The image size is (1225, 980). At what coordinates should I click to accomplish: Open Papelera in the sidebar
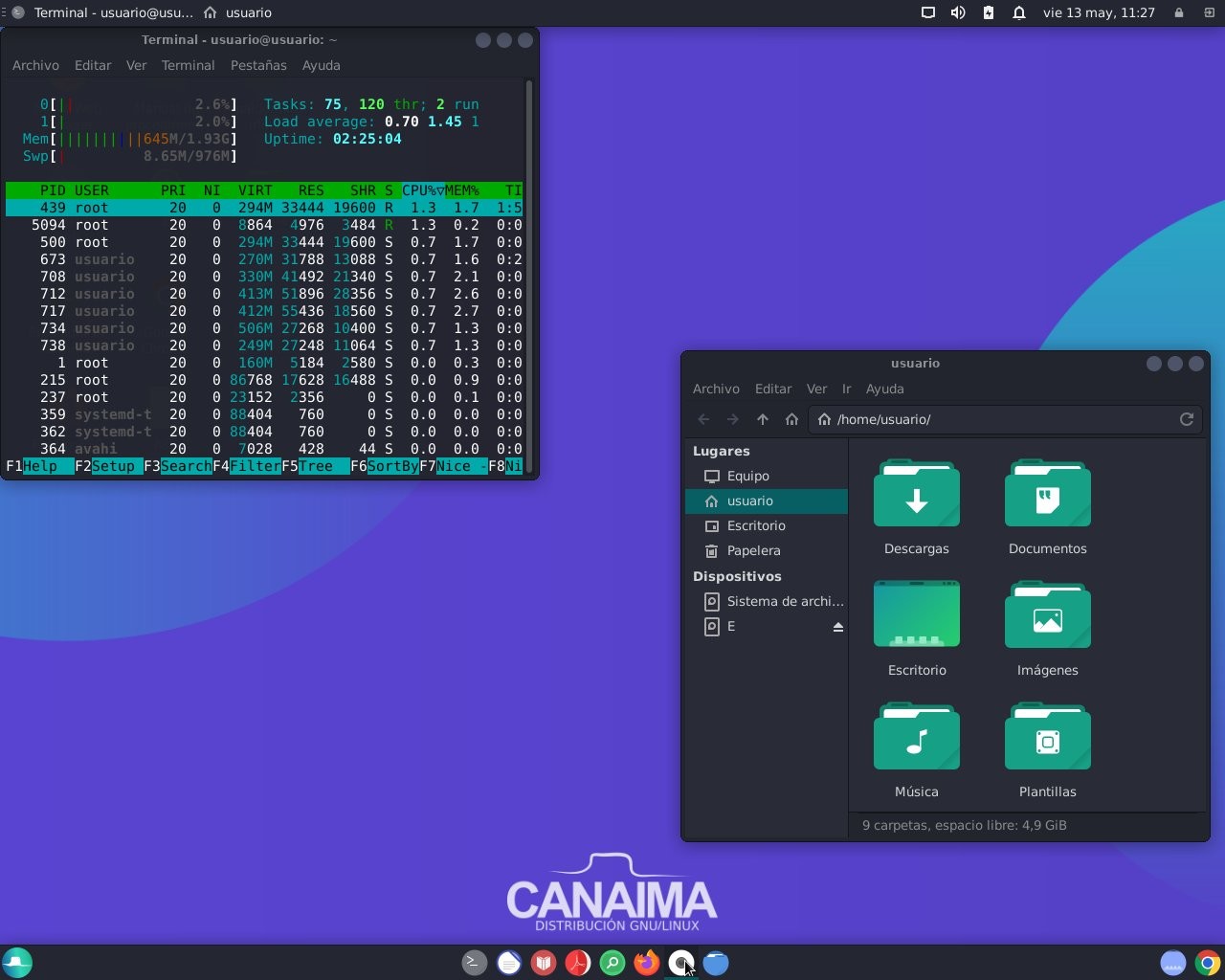(767, 550)
